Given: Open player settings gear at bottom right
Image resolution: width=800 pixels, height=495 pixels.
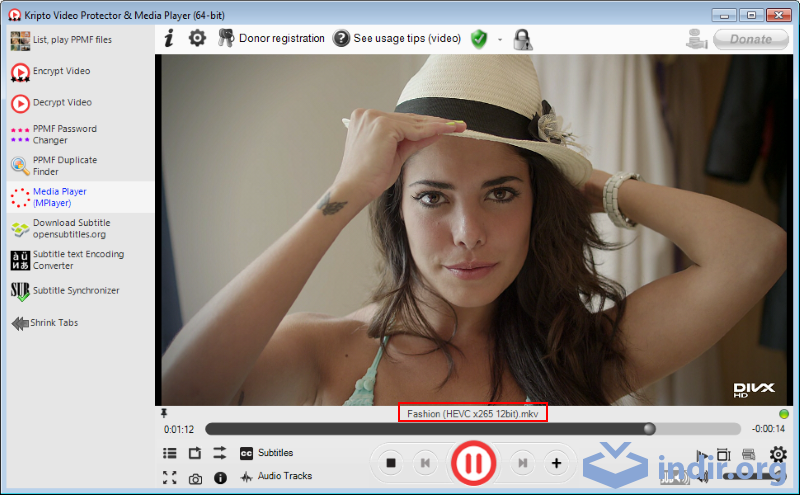Looking at the screenshot, I should tap(778, 454).
